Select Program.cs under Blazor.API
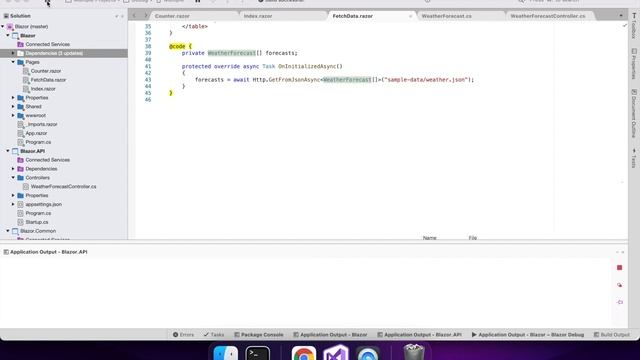The height and width of the screenshot is (360, 640). pyautogui.click(x=38, y=213)
